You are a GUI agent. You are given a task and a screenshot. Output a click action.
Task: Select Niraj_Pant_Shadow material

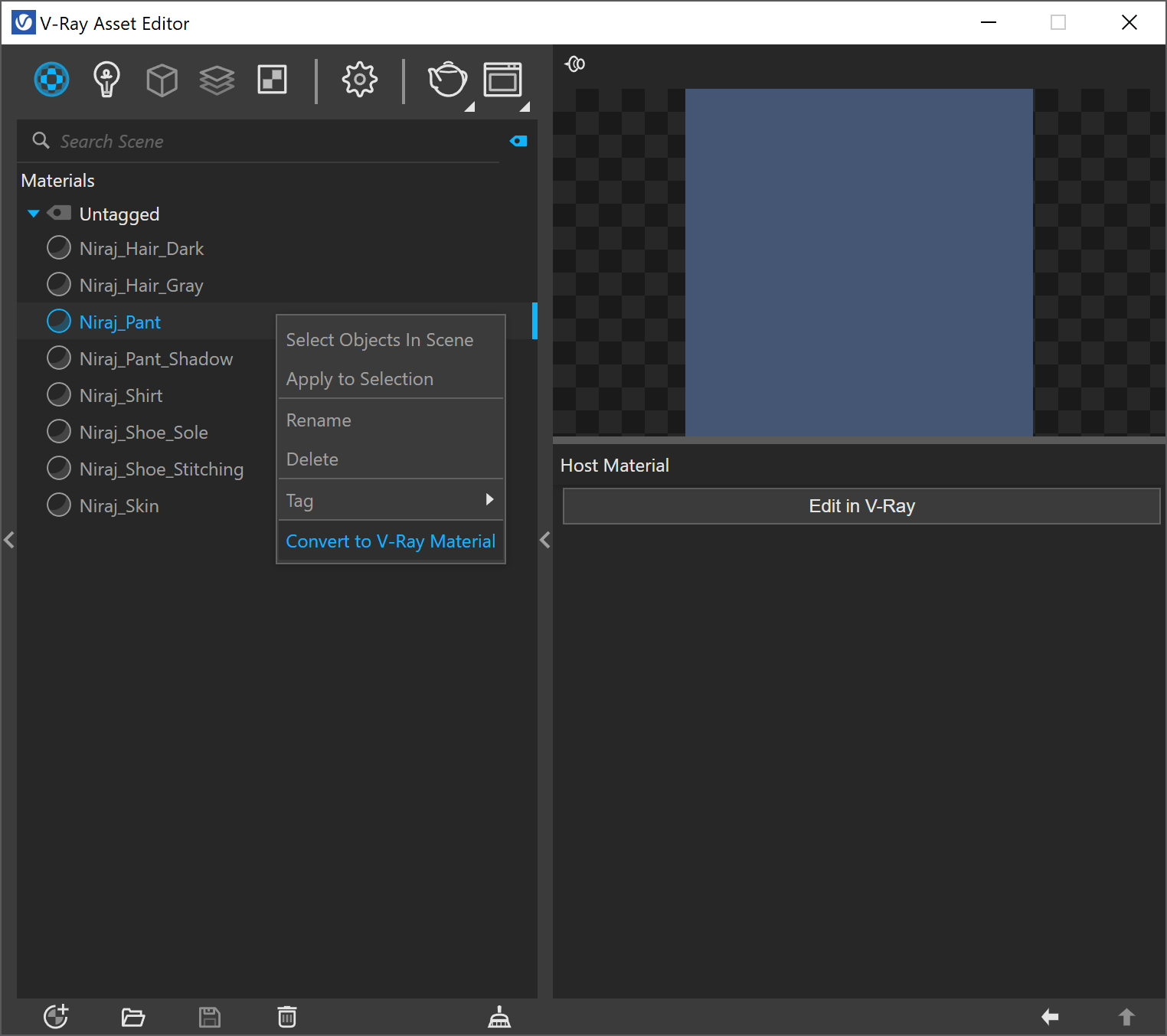pyautogui.click(x=155, y=359)
